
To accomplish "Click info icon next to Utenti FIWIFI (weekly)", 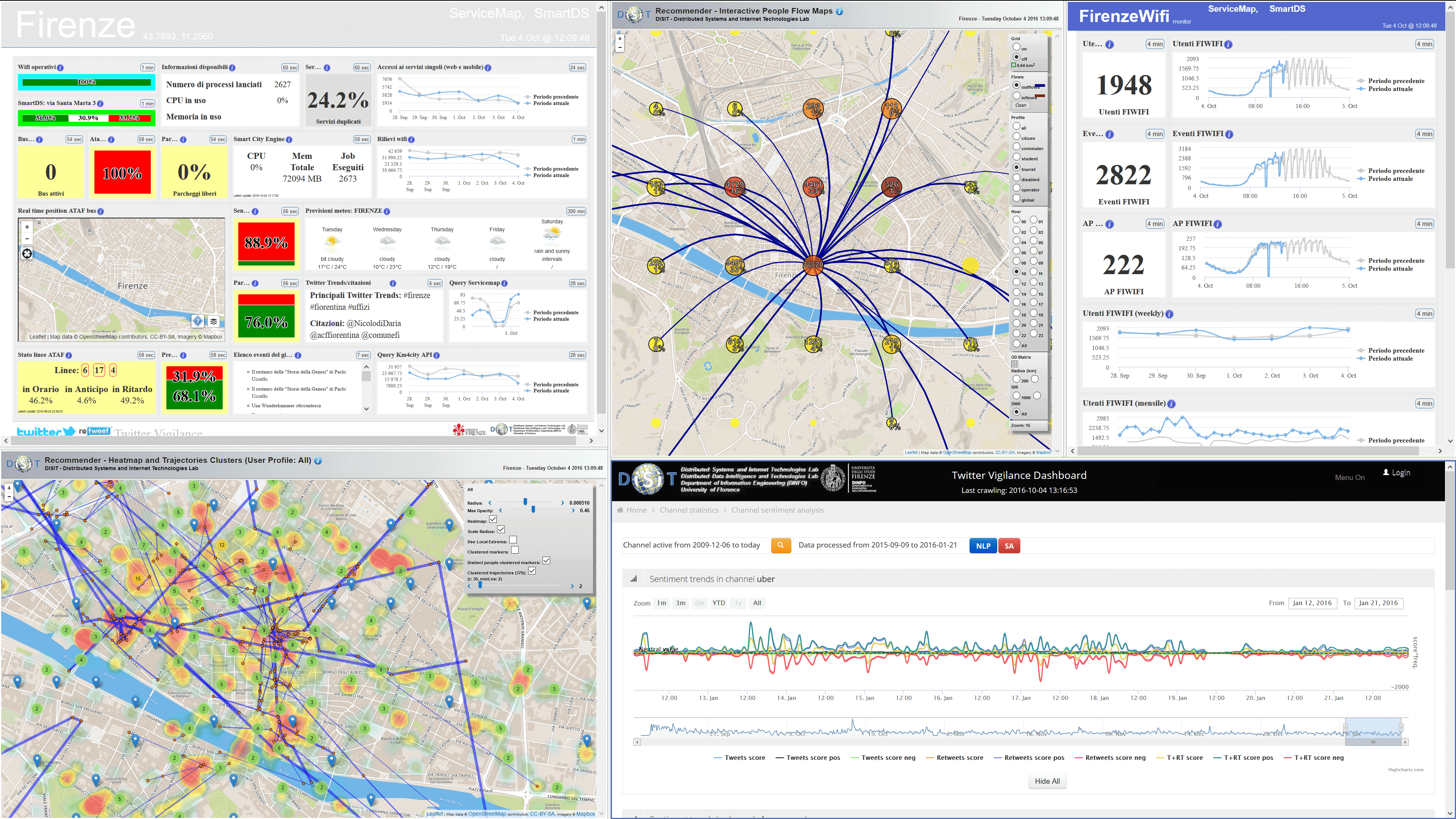I will click(1169, 314).
